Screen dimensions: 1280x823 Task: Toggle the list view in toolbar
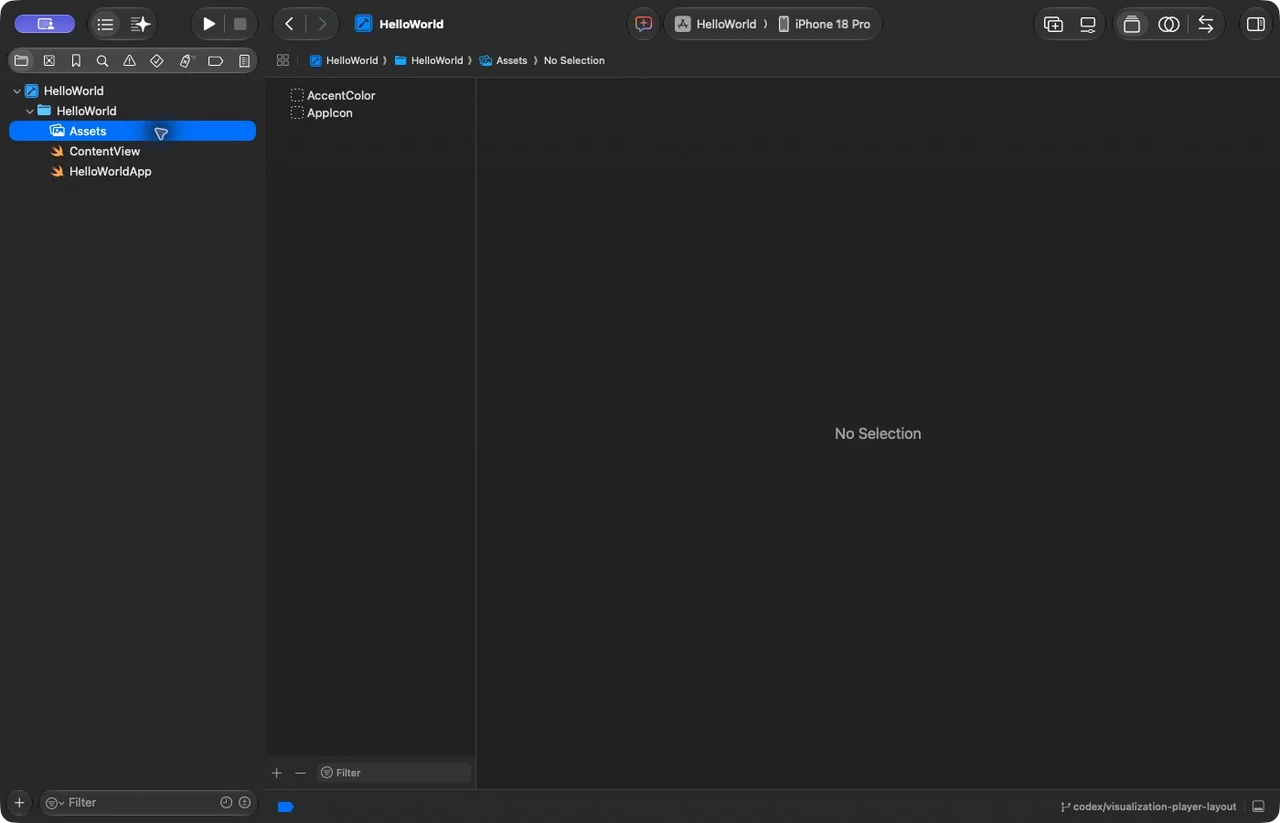point(105,24)
